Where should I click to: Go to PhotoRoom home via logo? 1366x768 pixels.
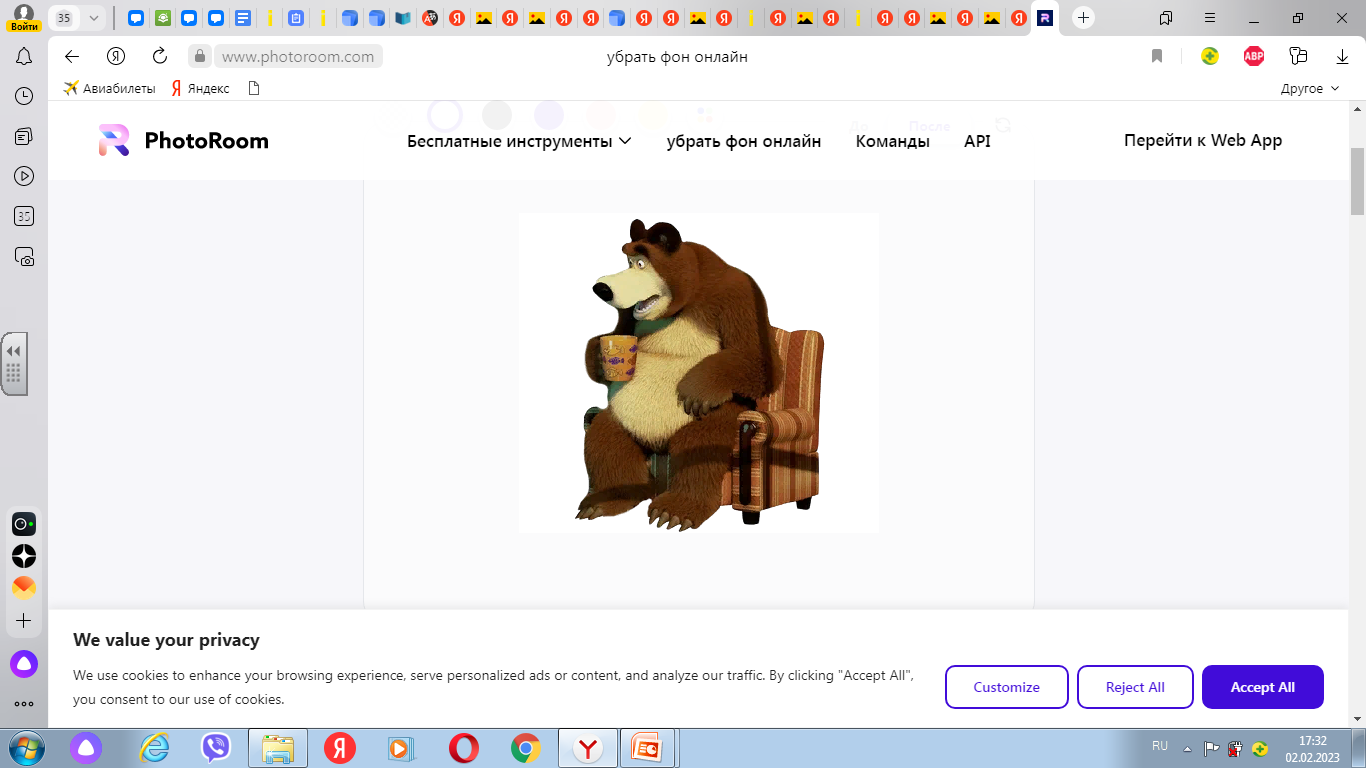coord(183,141)
